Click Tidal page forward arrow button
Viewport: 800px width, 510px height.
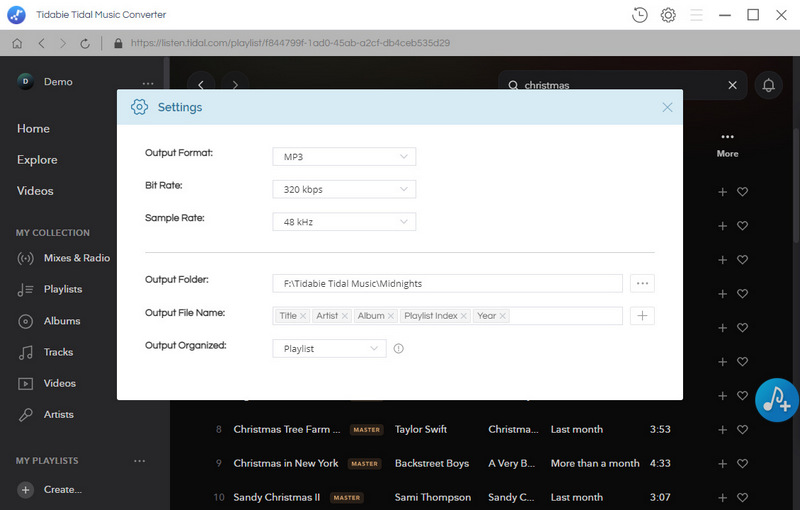[235, 85]
